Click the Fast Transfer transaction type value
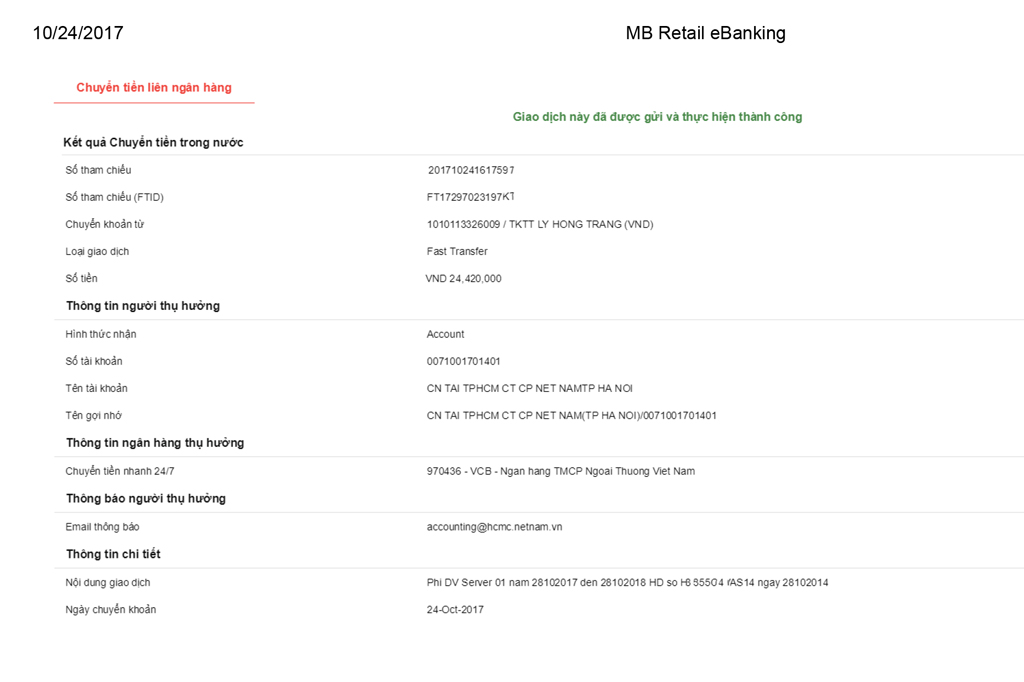Screen dimensions: 1024x682 (457, 252)
